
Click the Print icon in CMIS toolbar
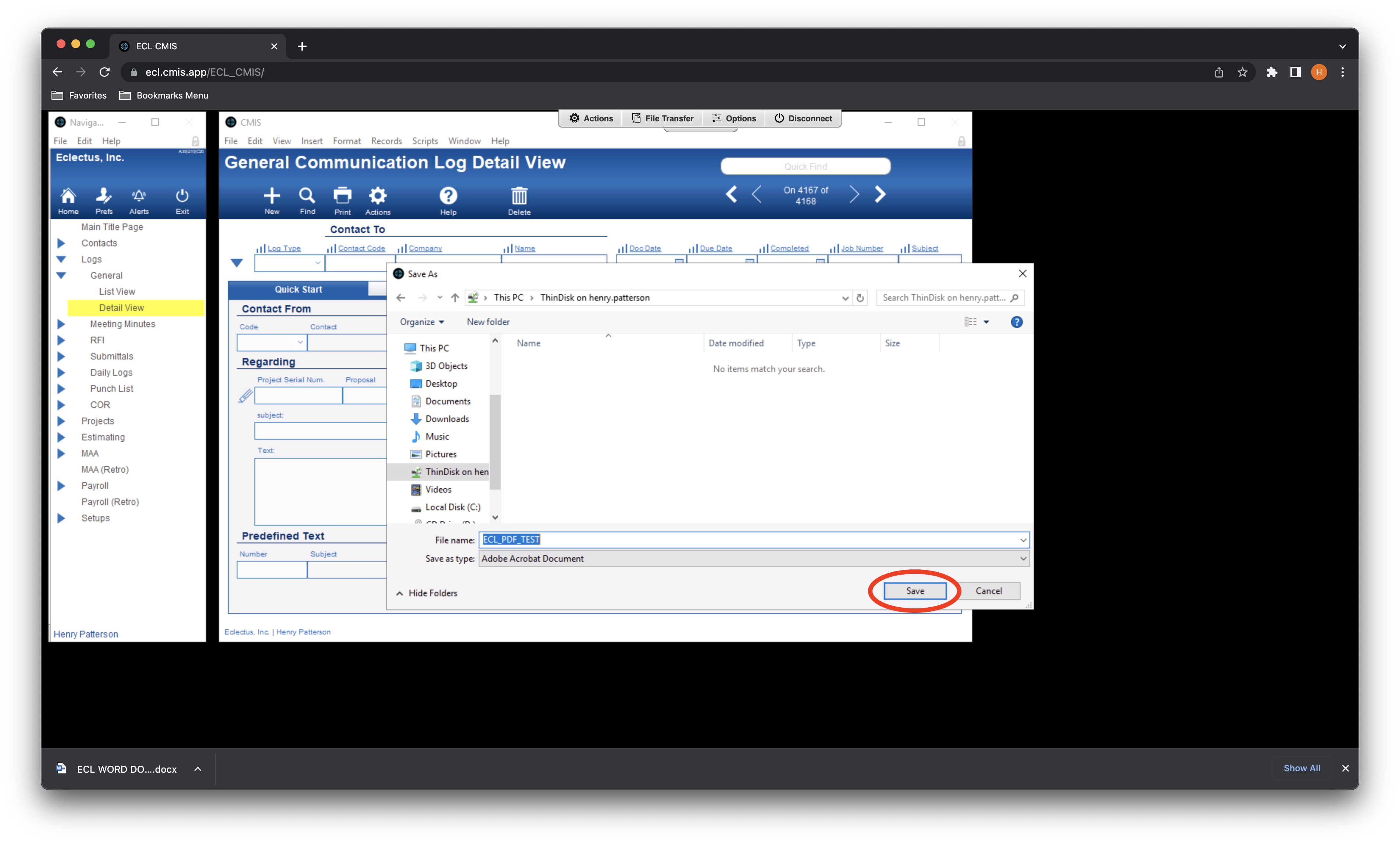(342, 196)
